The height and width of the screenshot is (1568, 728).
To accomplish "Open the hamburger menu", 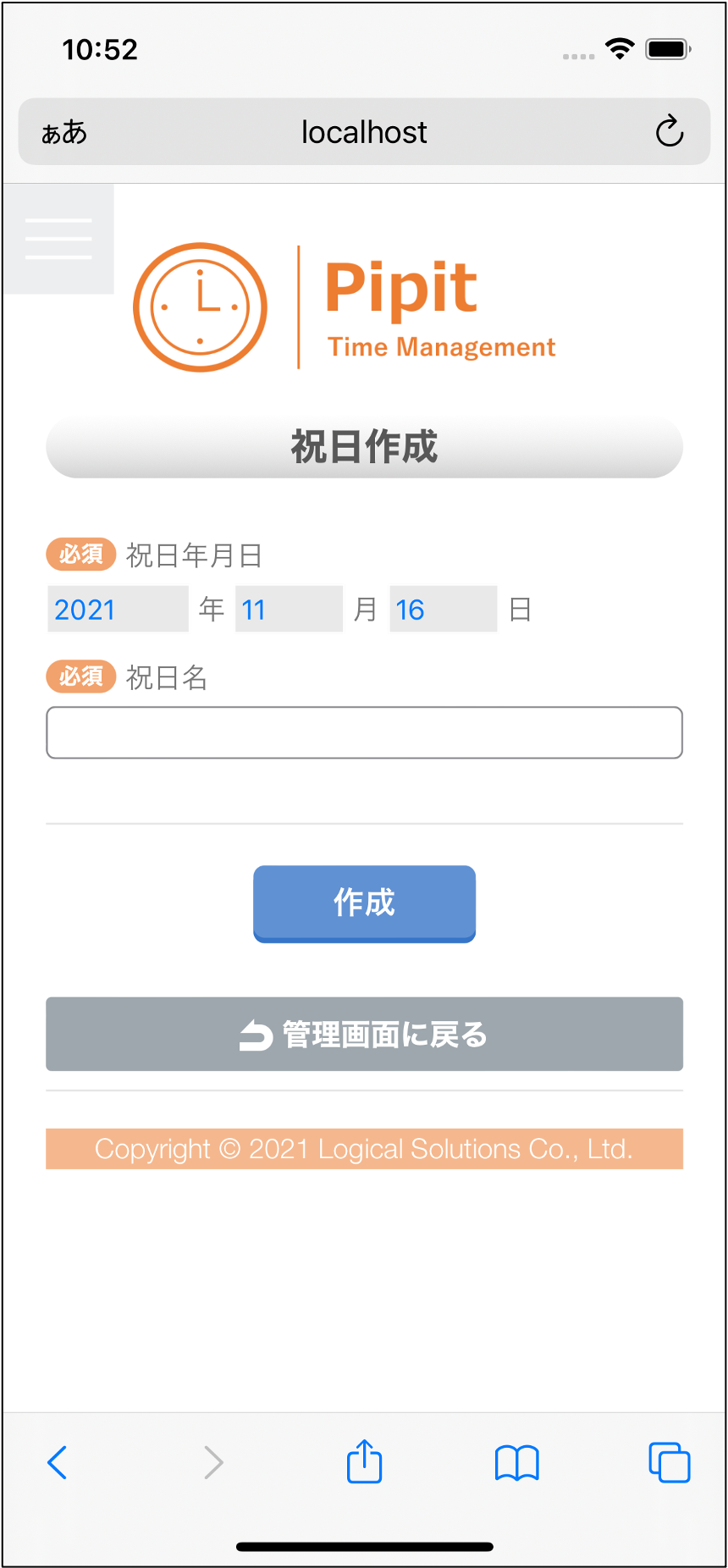I will 58,239.
